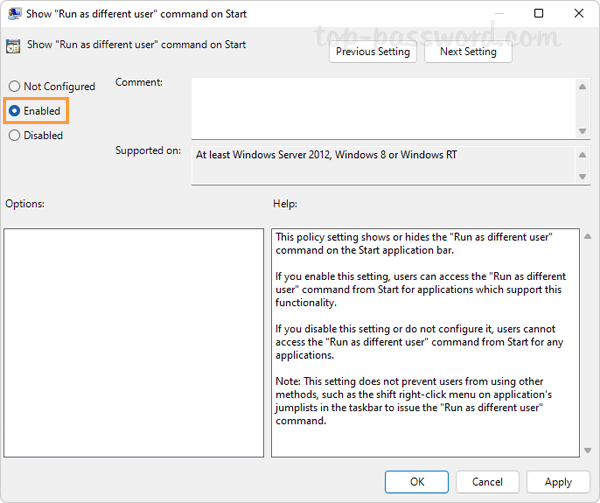
Task: Cancel the policy changes
Action: coord(488,482)
